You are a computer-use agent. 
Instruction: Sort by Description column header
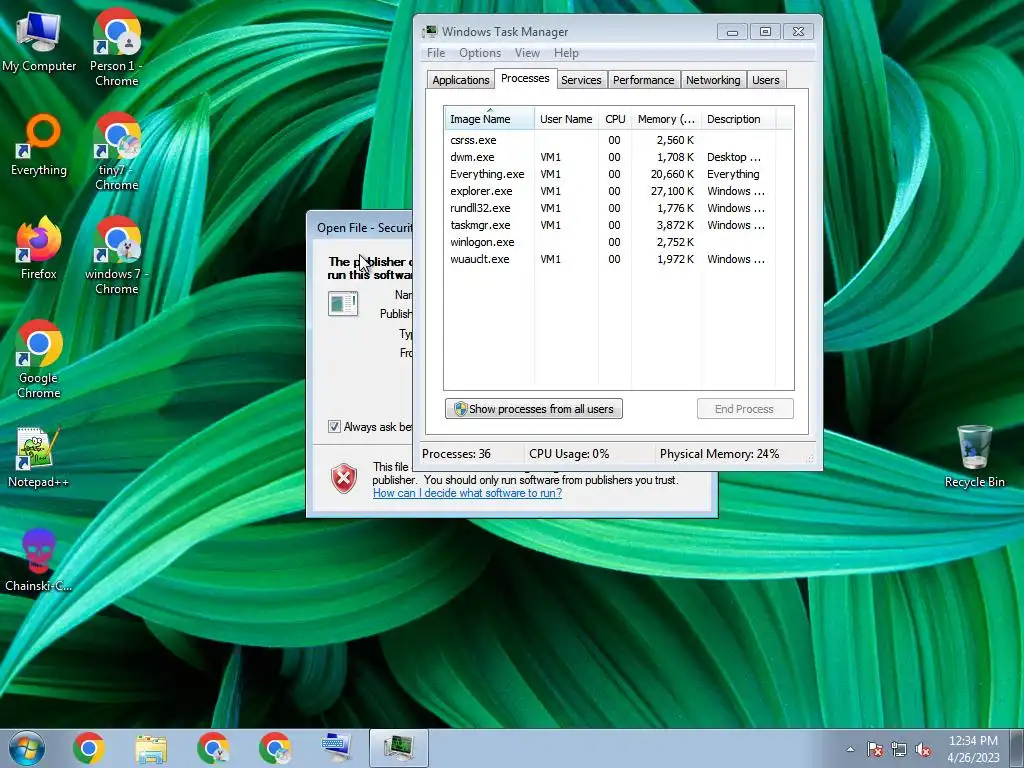[738, 119]
